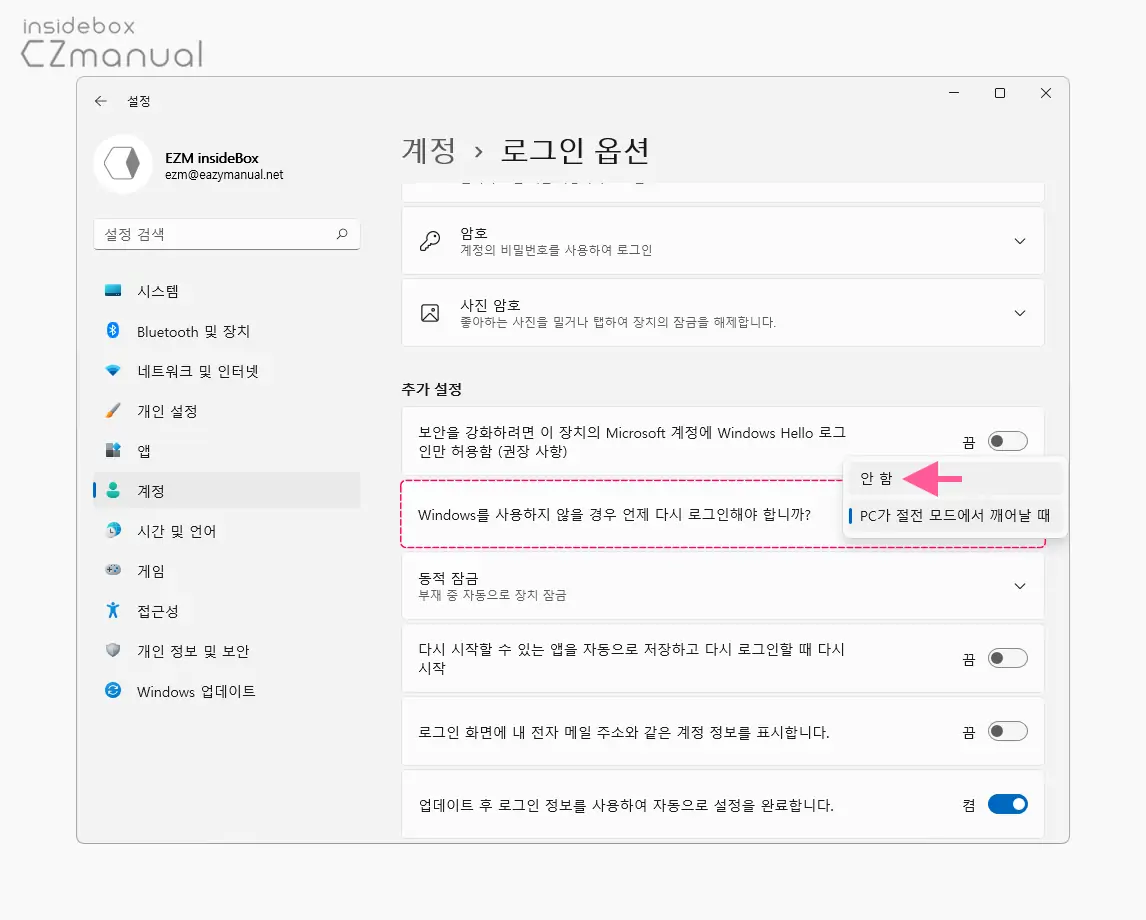
Task: Click the 시스템 monitor icon
Action: (x=113, y=291)
